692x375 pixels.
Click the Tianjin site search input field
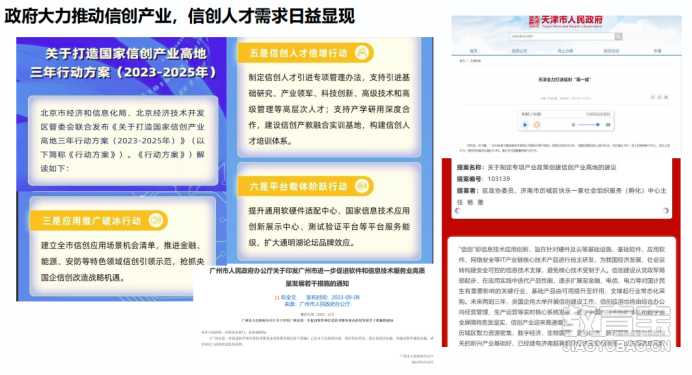point(562,37)
